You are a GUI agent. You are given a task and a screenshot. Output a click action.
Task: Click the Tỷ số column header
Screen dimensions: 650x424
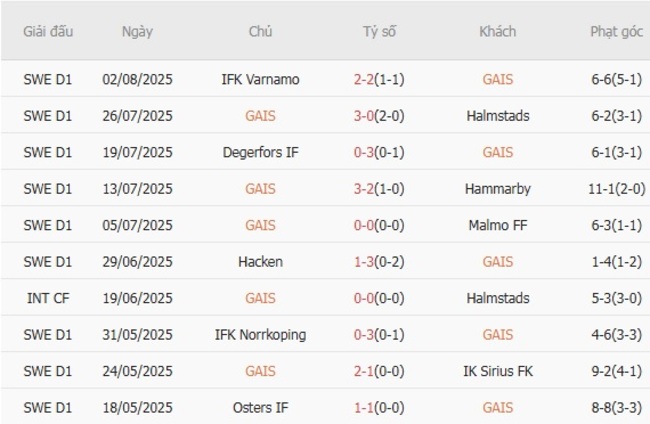379,31
